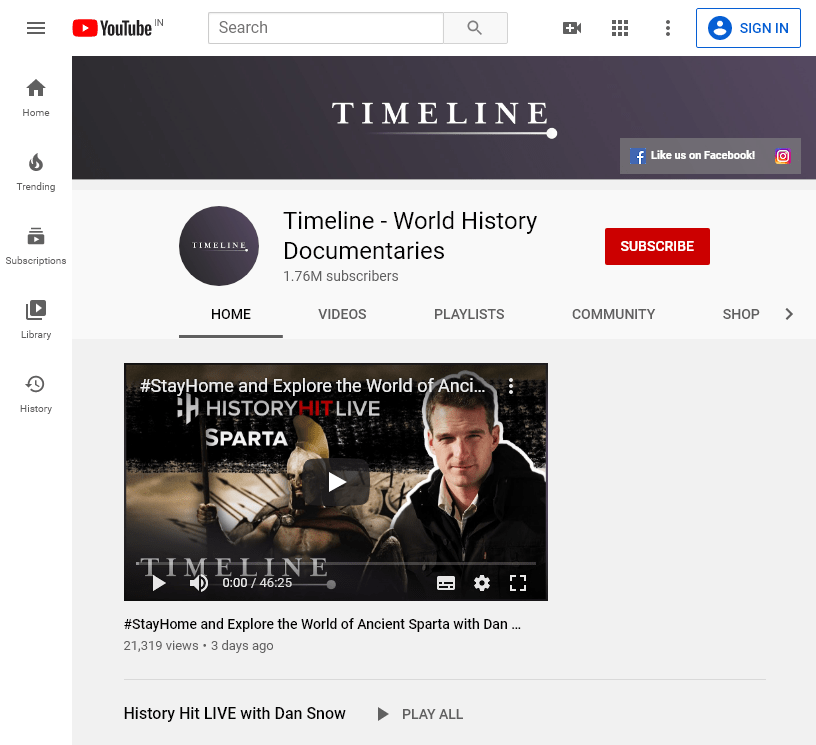Click the Instagram icon in banner
The width and height of the screenshot is (816, 745).
coord(783,156)
